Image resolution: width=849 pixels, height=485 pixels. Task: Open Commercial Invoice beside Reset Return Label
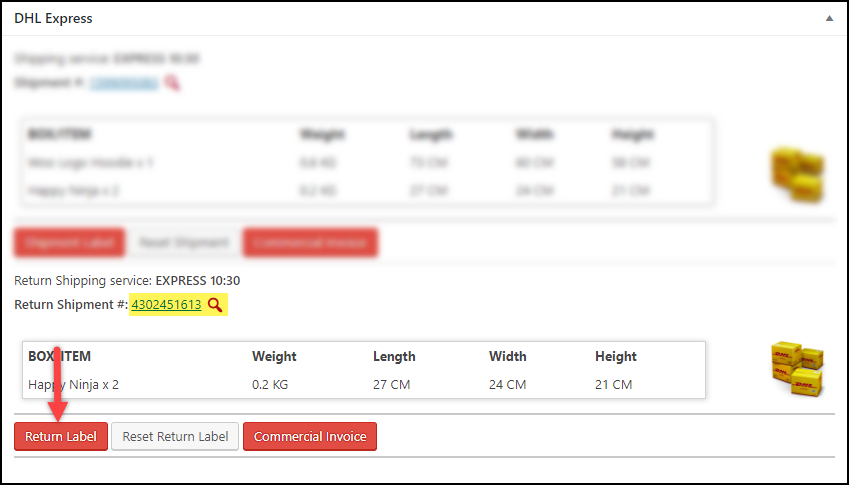(310, 436)
